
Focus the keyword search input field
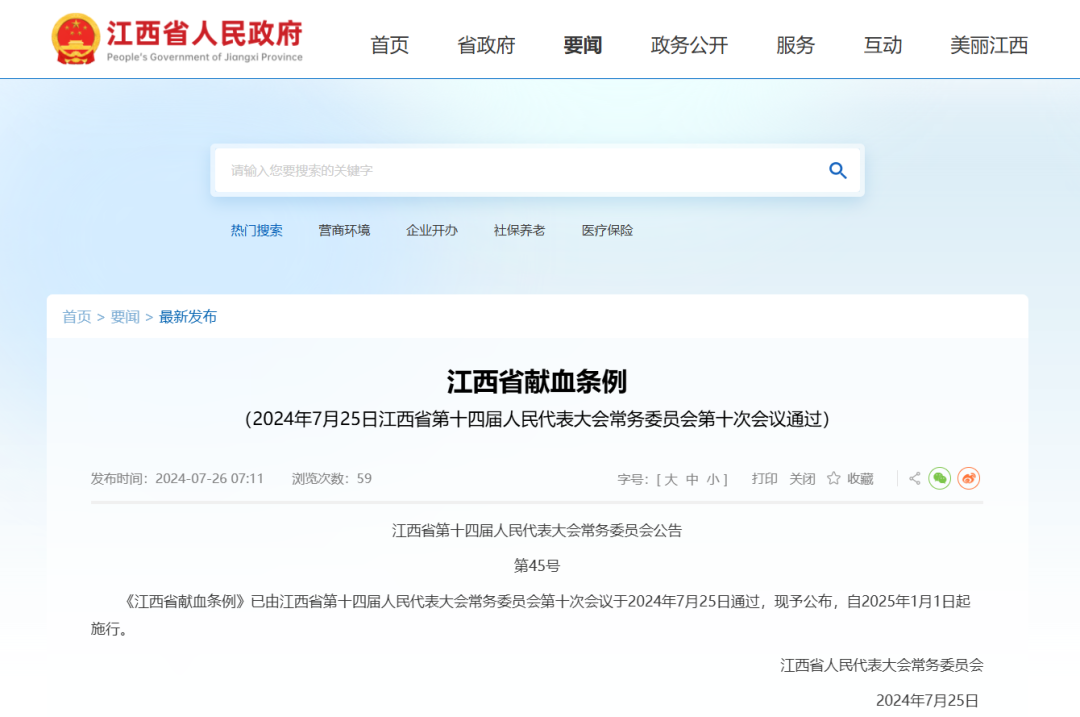click(520, 171)
